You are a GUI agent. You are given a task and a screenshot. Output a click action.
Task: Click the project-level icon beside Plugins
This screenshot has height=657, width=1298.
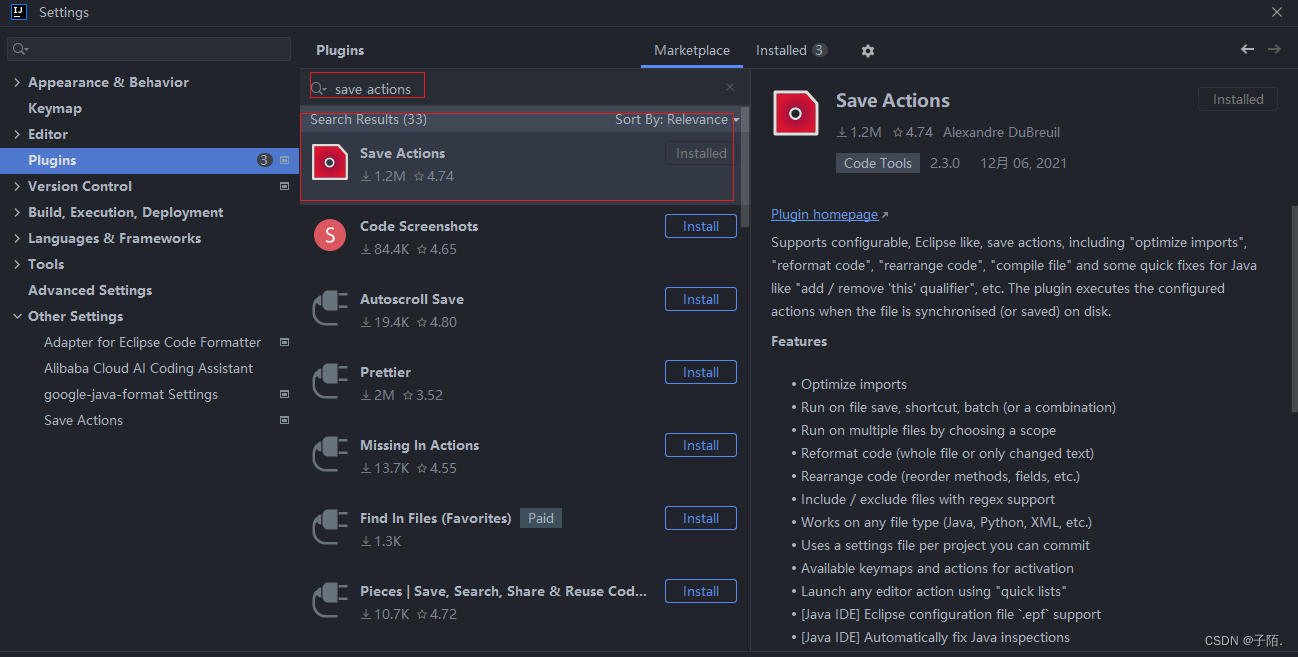click(284, 160)
